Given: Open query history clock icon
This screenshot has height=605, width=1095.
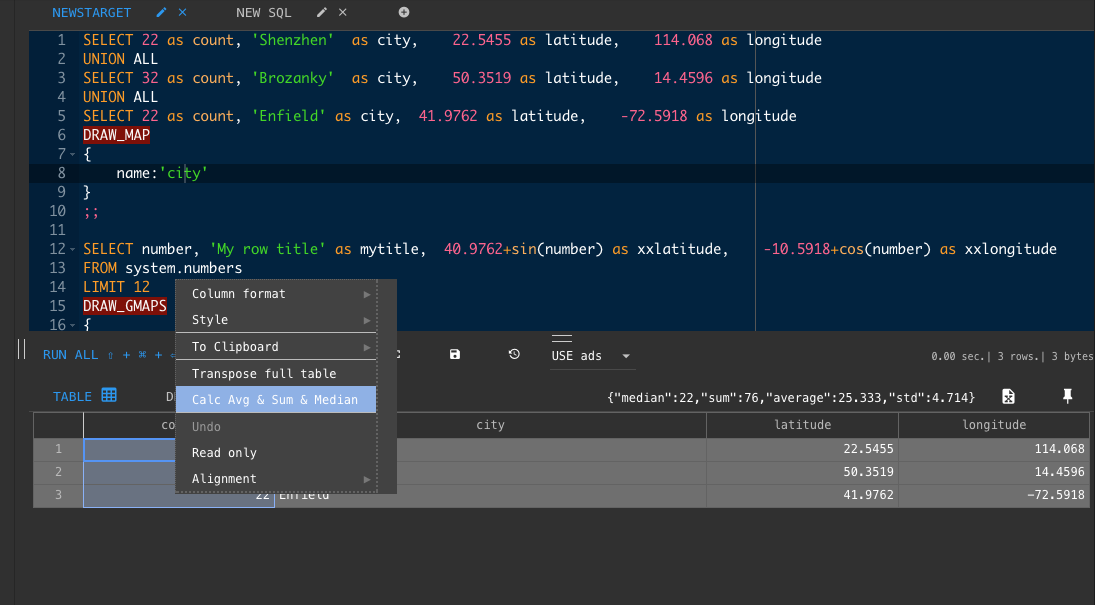Looking at the screenshot, I should 514,354.
